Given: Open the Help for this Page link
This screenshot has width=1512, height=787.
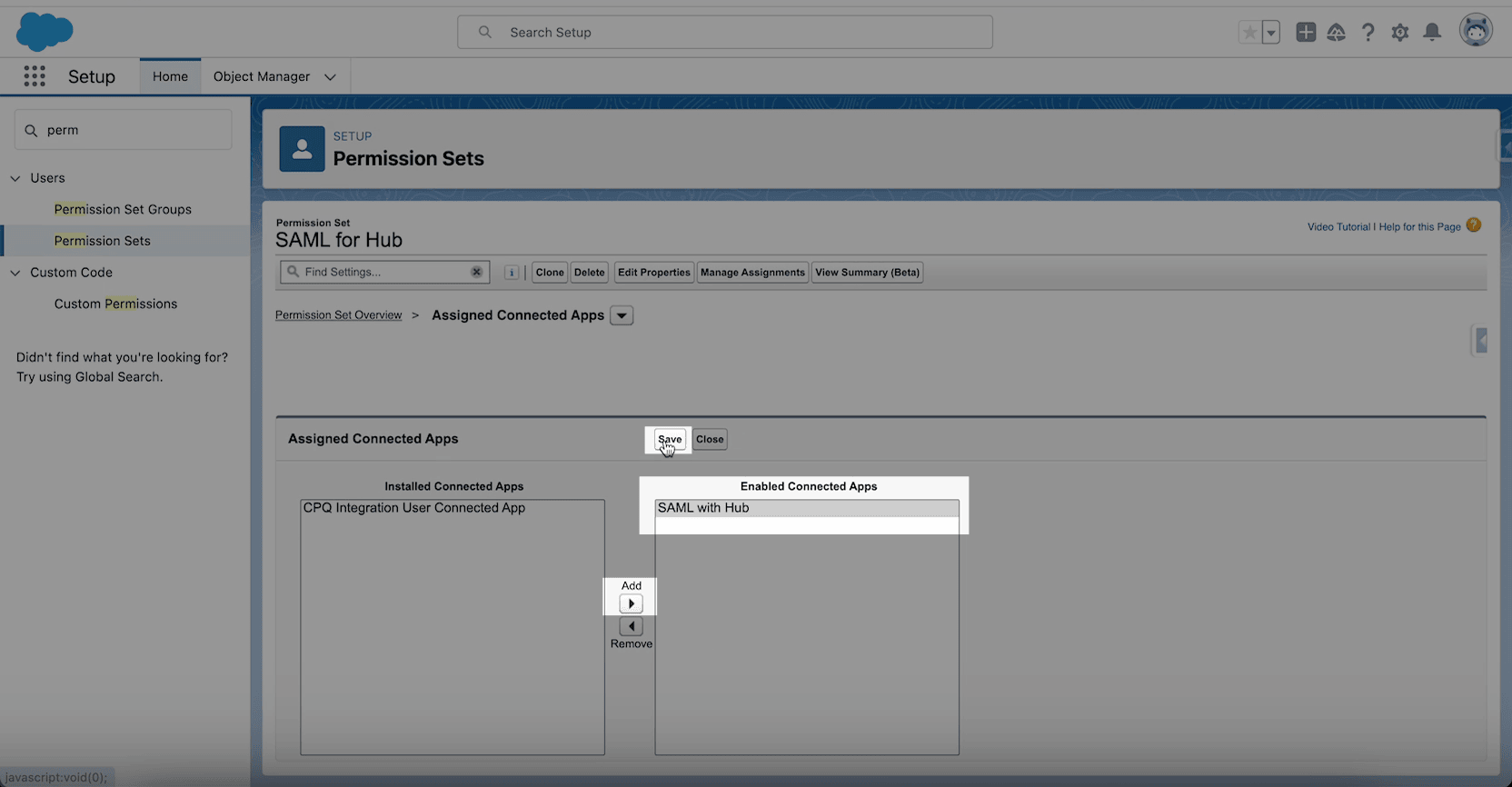Looking at the screenshot, I should tap(1419, 227).
